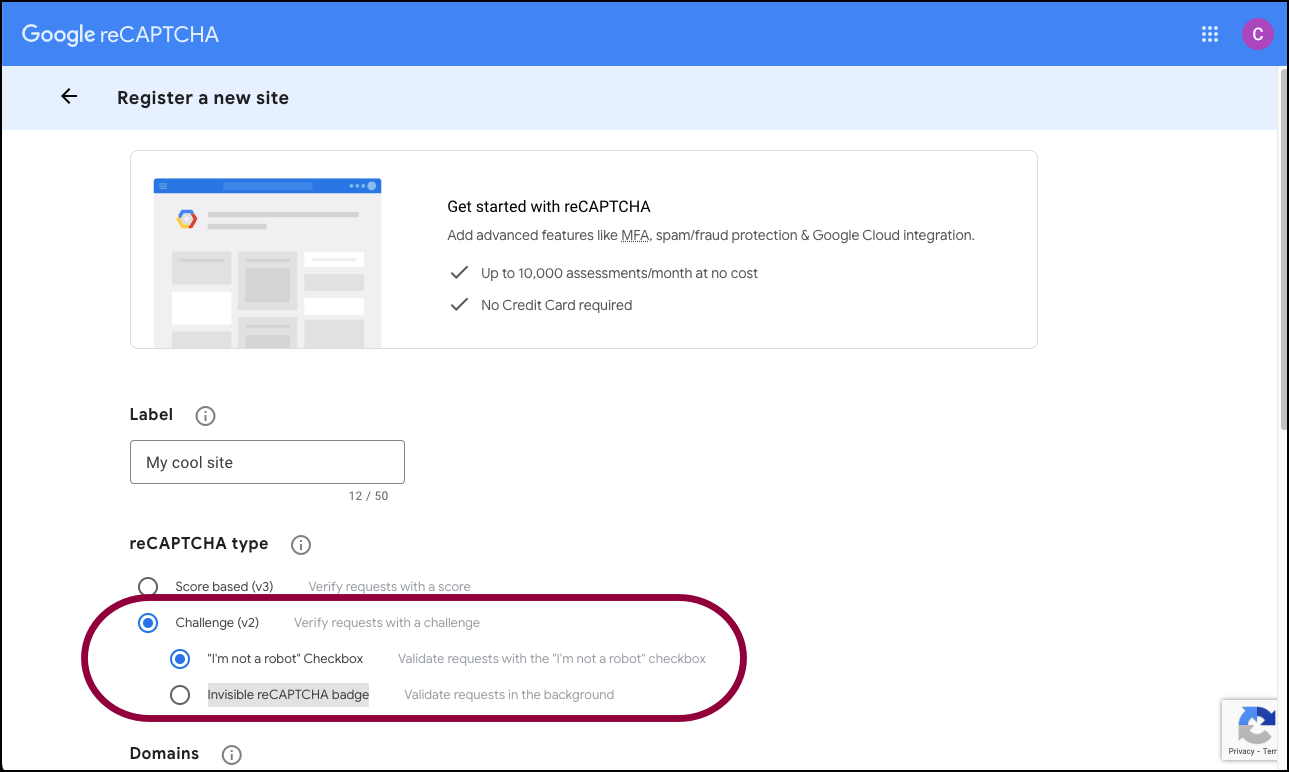Click "Validate requests in the background" description
The height and width of the screenshot is (772, 1289).
pos(509,695)
